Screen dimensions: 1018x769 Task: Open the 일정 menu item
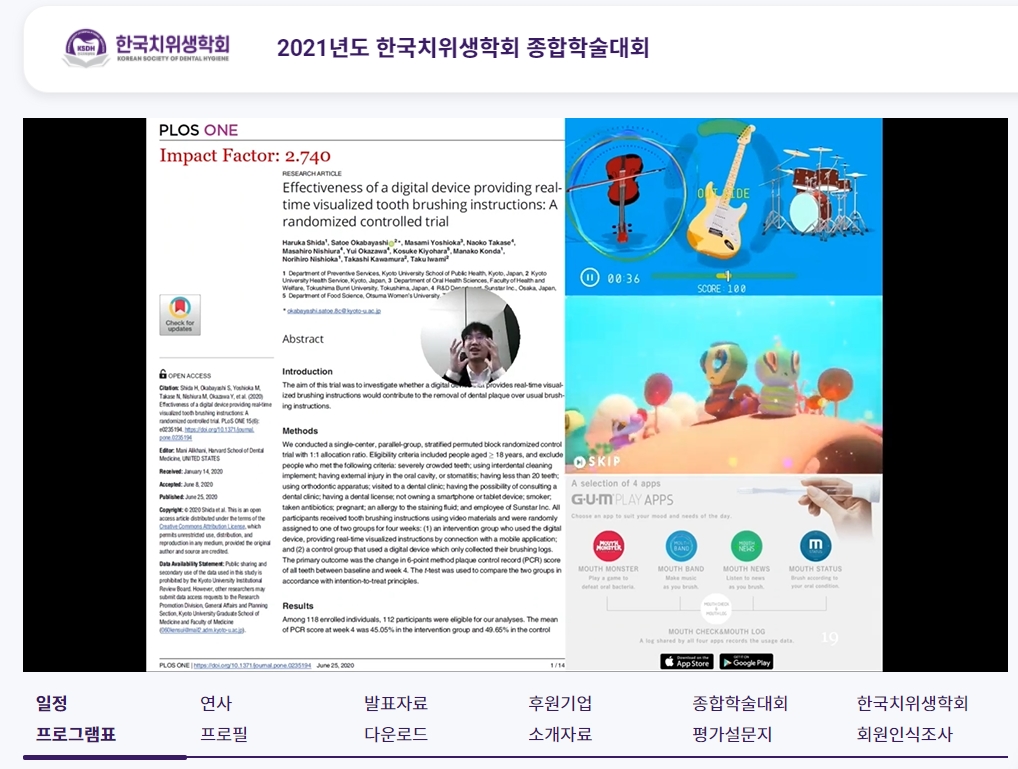tap(52, 703)
